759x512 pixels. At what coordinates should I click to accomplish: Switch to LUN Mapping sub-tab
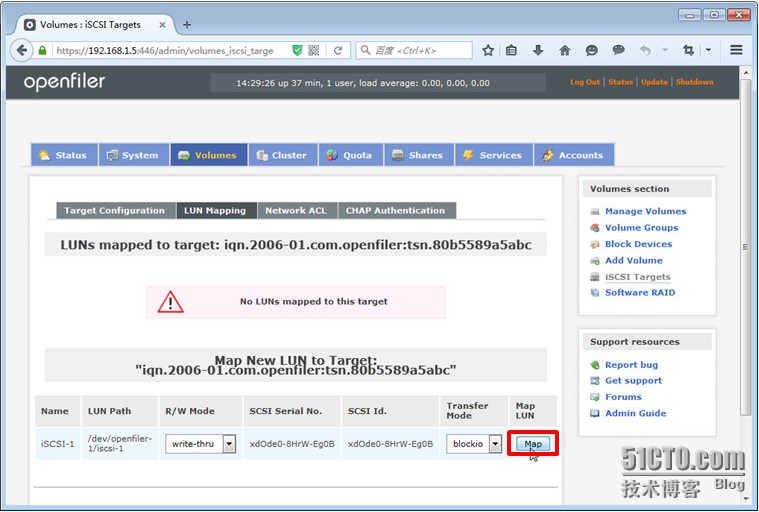[216, 211]
